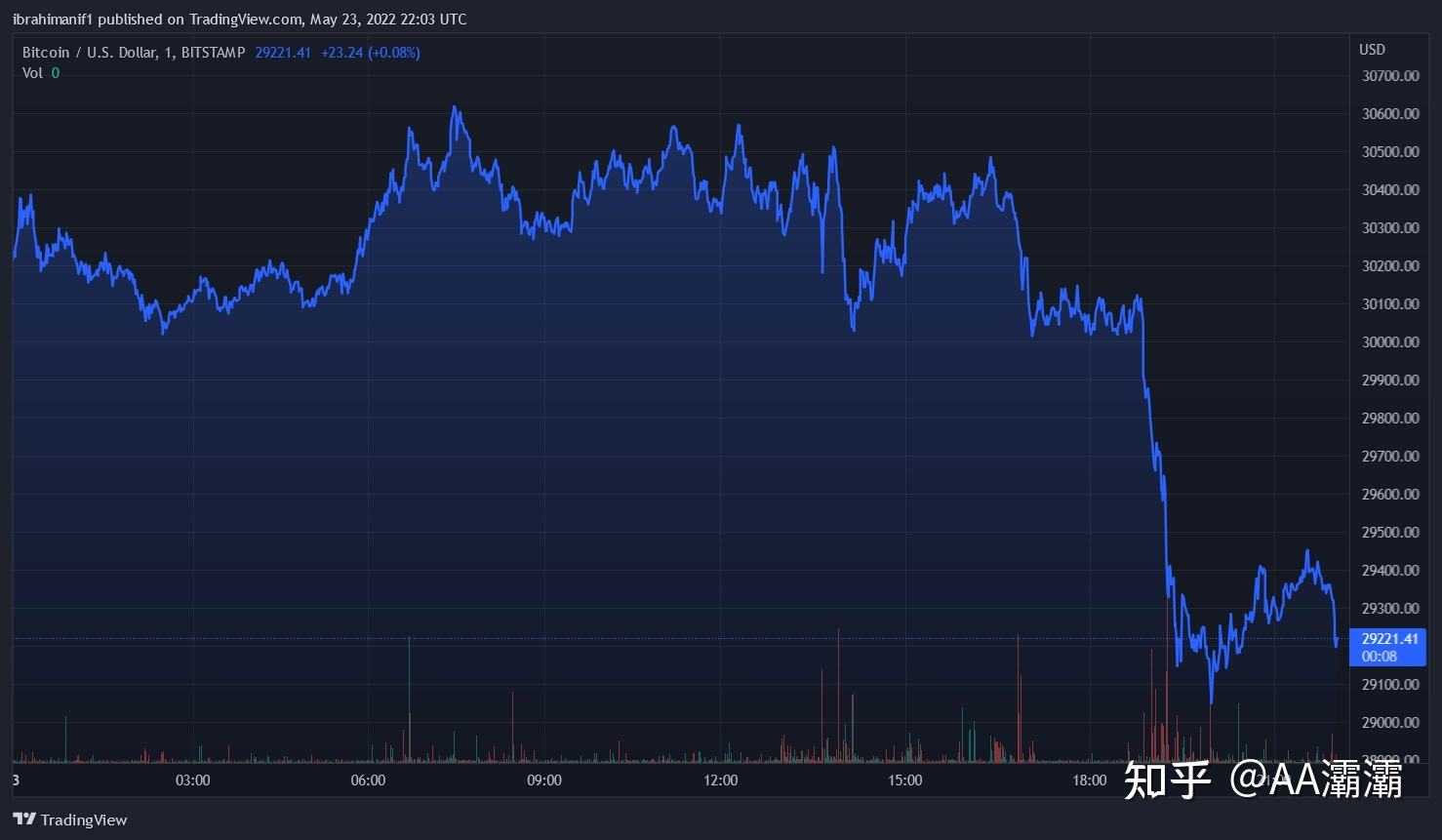Click the 29221.41 value in the chart legend
The height and width of the screenshot is (840, 1442).
click(x=283, y=53)
